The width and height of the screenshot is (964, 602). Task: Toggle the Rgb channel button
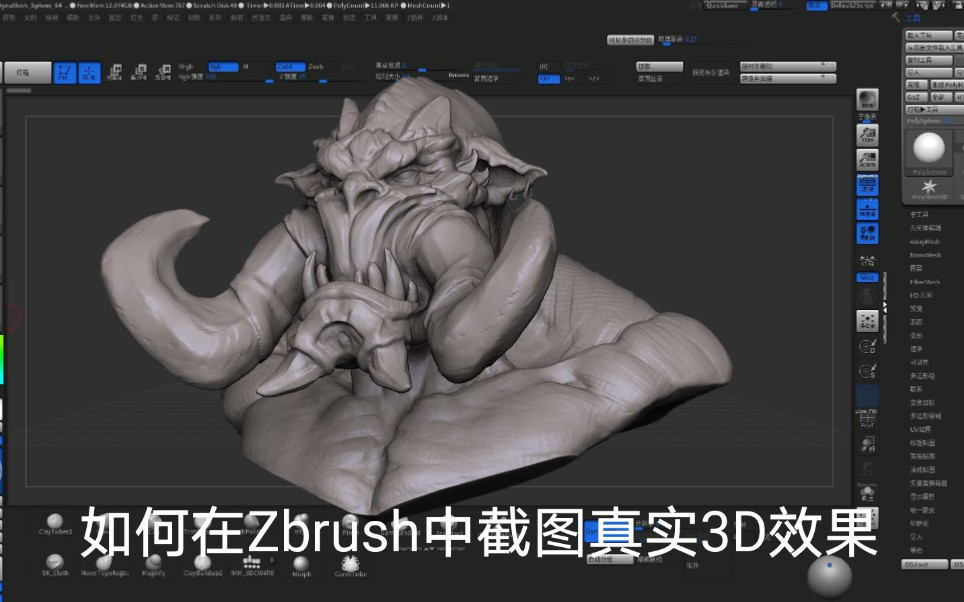[x=223, y=66]
